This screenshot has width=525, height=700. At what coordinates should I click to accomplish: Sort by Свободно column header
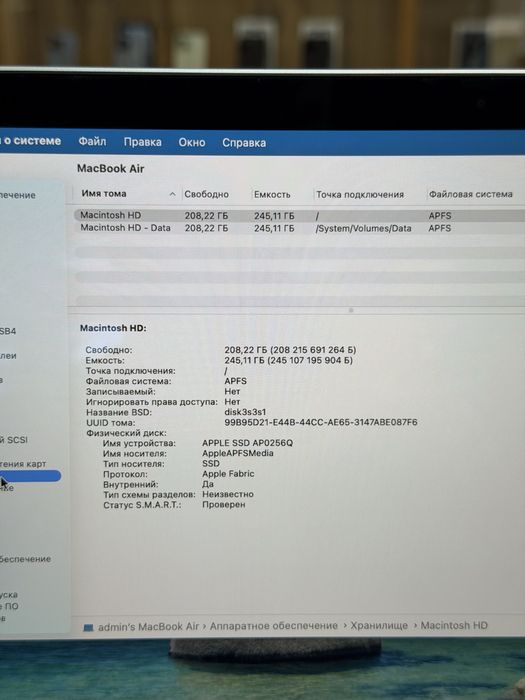pyautogui.click(x=206, y=194)
